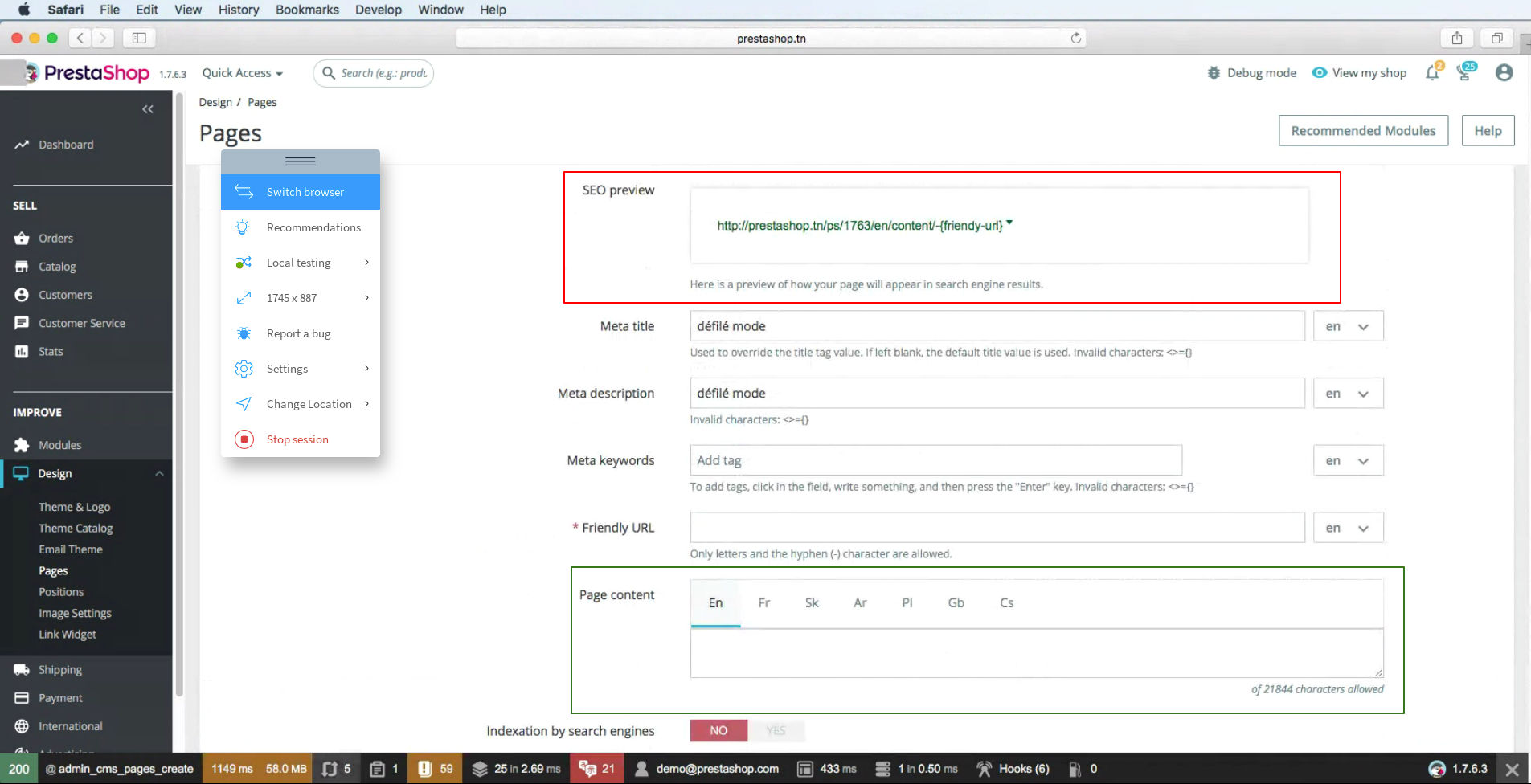Open Hooks (6) in debug toolbar
1531x784 pixels.
click(1013, 769)
